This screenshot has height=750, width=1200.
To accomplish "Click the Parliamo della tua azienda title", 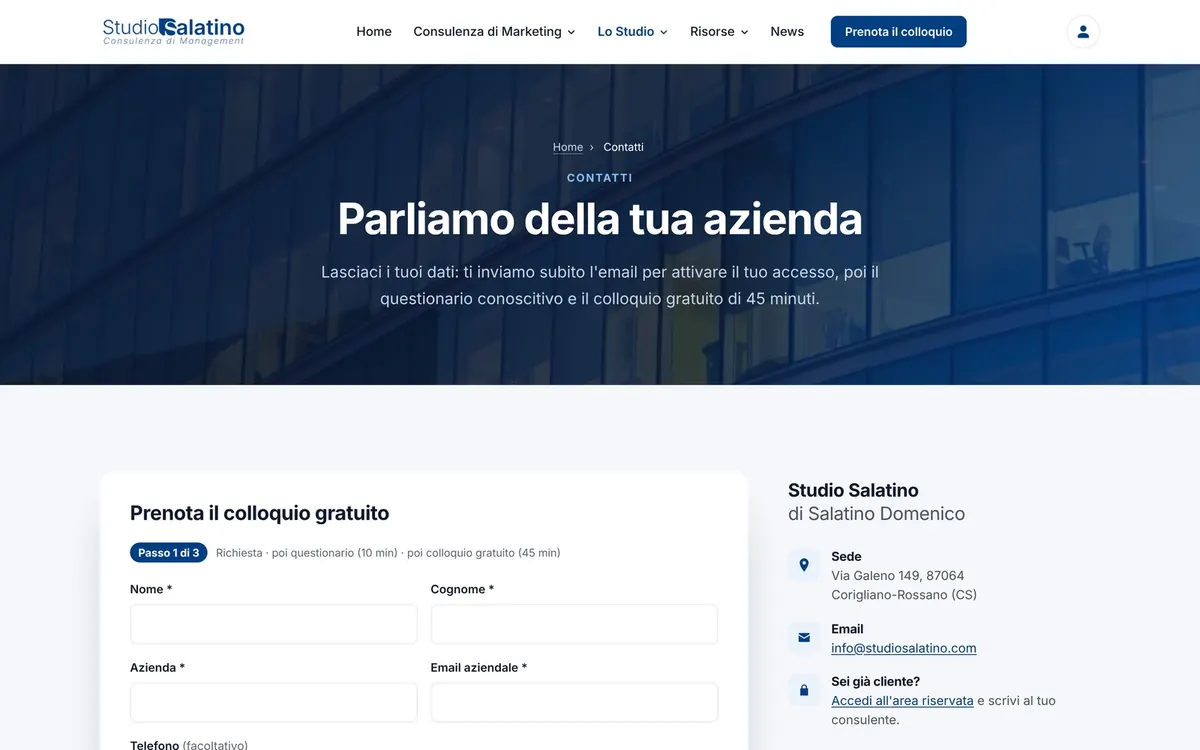I will 600,219.
